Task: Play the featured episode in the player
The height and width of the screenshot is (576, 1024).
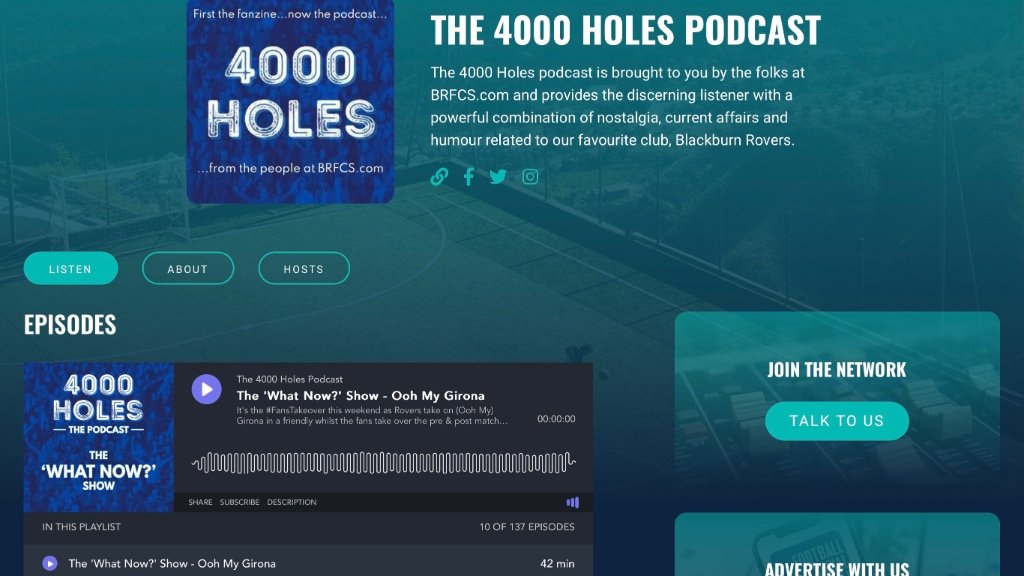Action: pos(207,389)
